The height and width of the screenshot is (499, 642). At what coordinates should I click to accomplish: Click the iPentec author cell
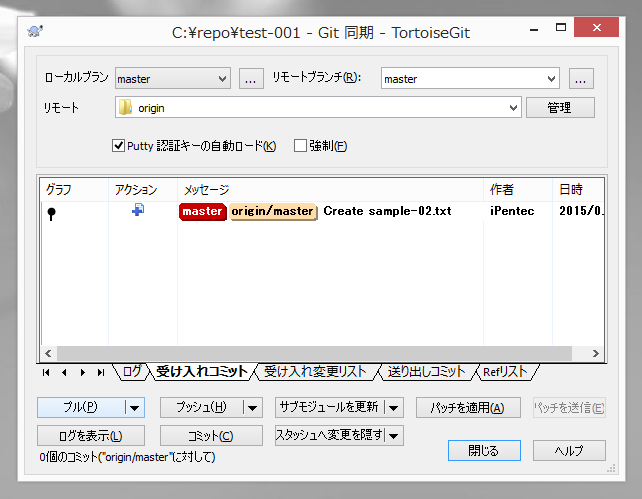[512, 211]
